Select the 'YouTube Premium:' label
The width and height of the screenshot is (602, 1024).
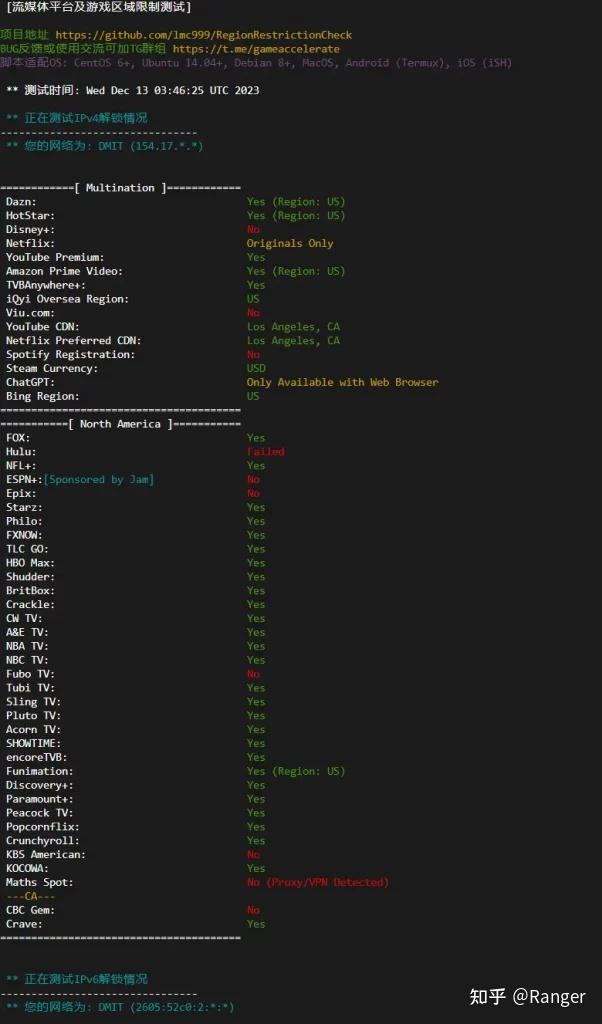[x=55, y=257]
